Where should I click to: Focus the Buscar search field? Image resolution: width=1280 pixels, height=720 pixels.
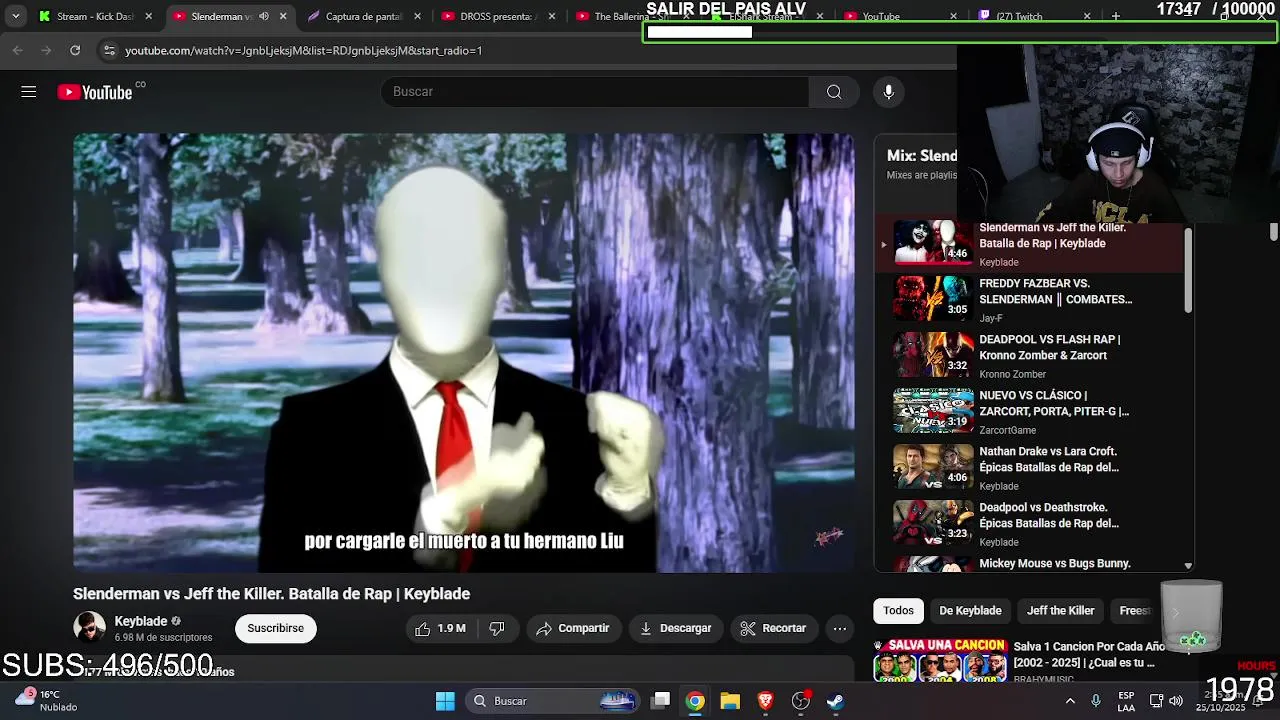click(595, 92)
